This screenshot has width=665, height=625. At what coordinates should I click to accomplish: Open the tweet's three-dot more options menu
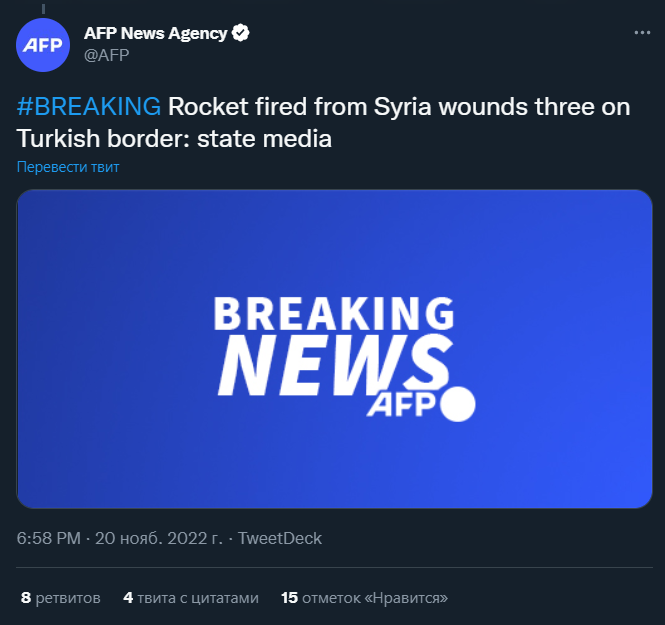(x=642, y=33)
